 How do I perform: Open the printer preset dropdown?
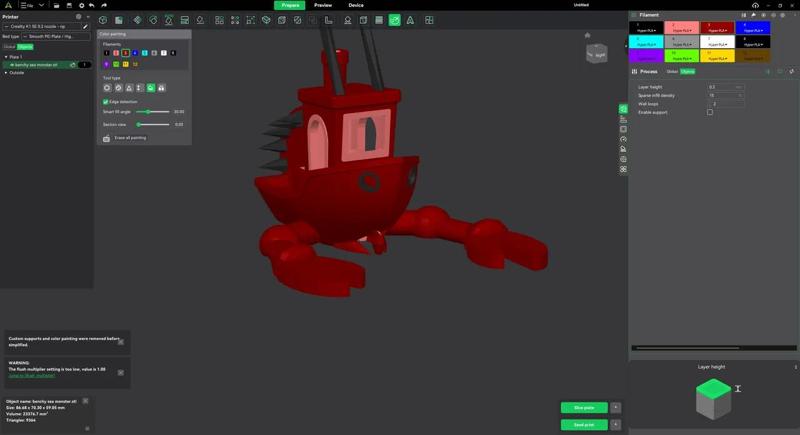41,27
